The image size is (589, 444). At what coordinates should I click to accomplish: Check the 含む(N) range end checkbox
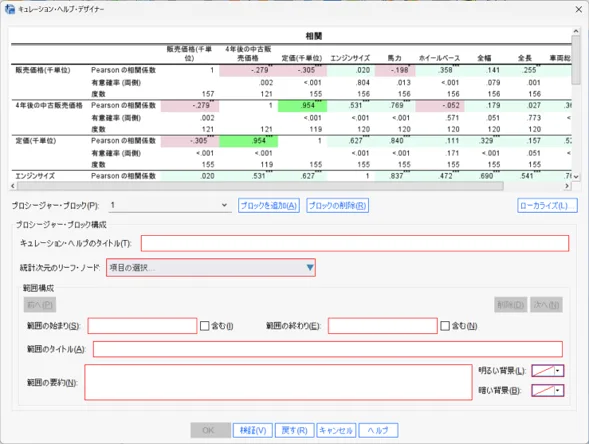pos(445,326)
